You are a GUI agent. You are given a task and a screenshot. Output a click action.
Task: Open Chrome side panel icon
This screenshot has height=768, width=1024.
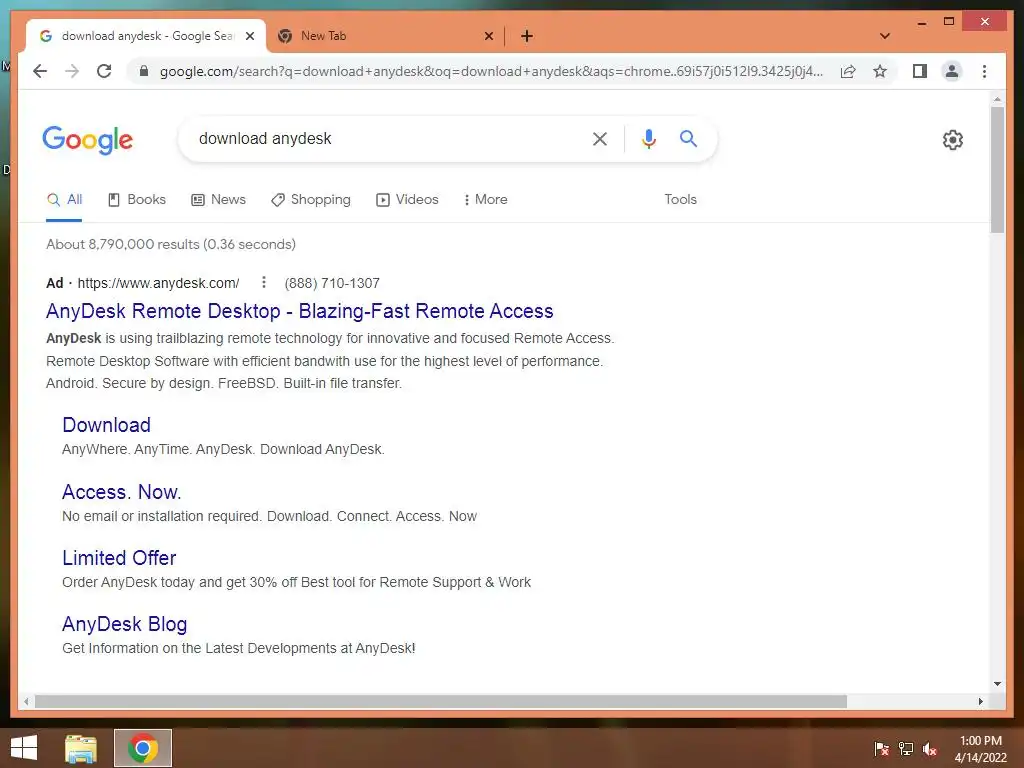pyautogui.click(x=920, y=71)
